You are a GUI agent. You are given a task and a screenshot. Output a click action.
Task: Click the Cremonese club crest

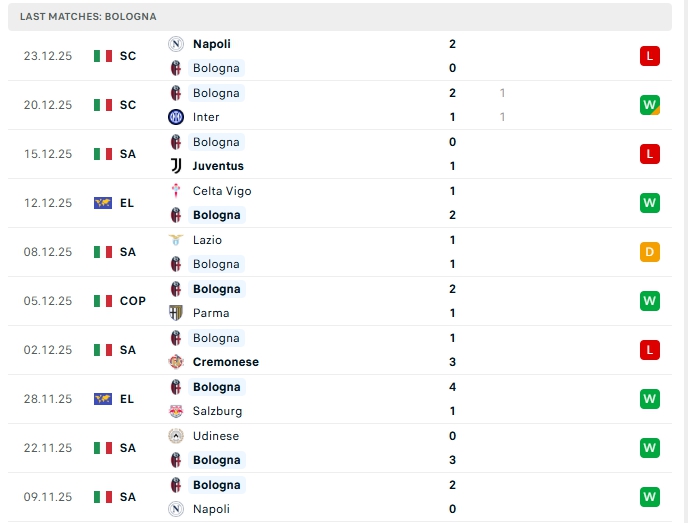[x=176, y=362]
